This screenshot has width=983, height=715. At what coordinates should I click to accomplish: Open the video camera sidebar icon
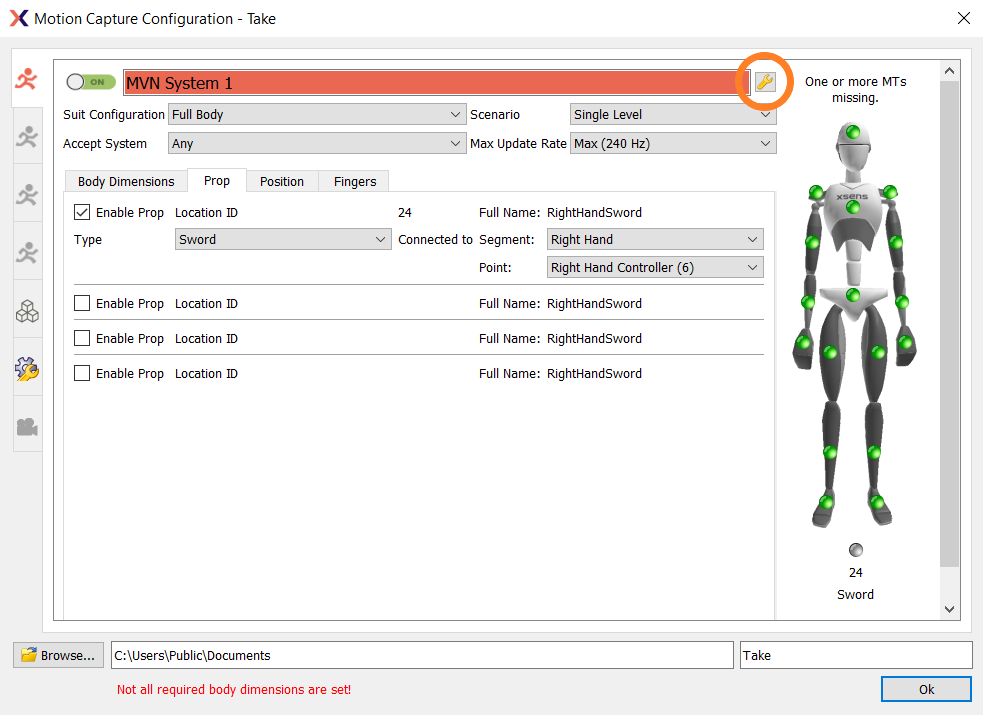pyautogui.click(x=27, y=427)
